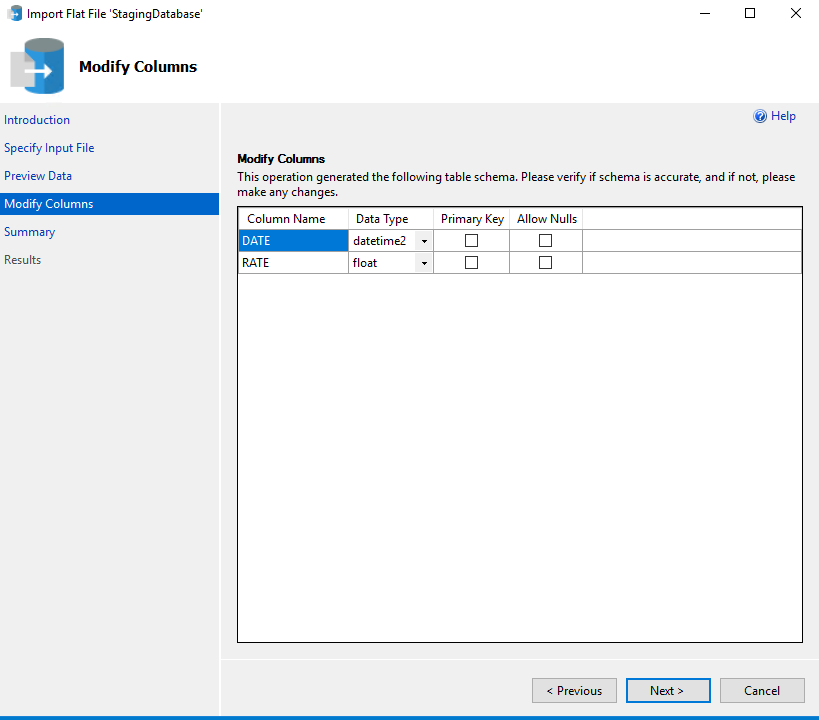This screenshot has width=819, height=720.
Task: Click the Data Type column header
Action: (x=391, y=219)
